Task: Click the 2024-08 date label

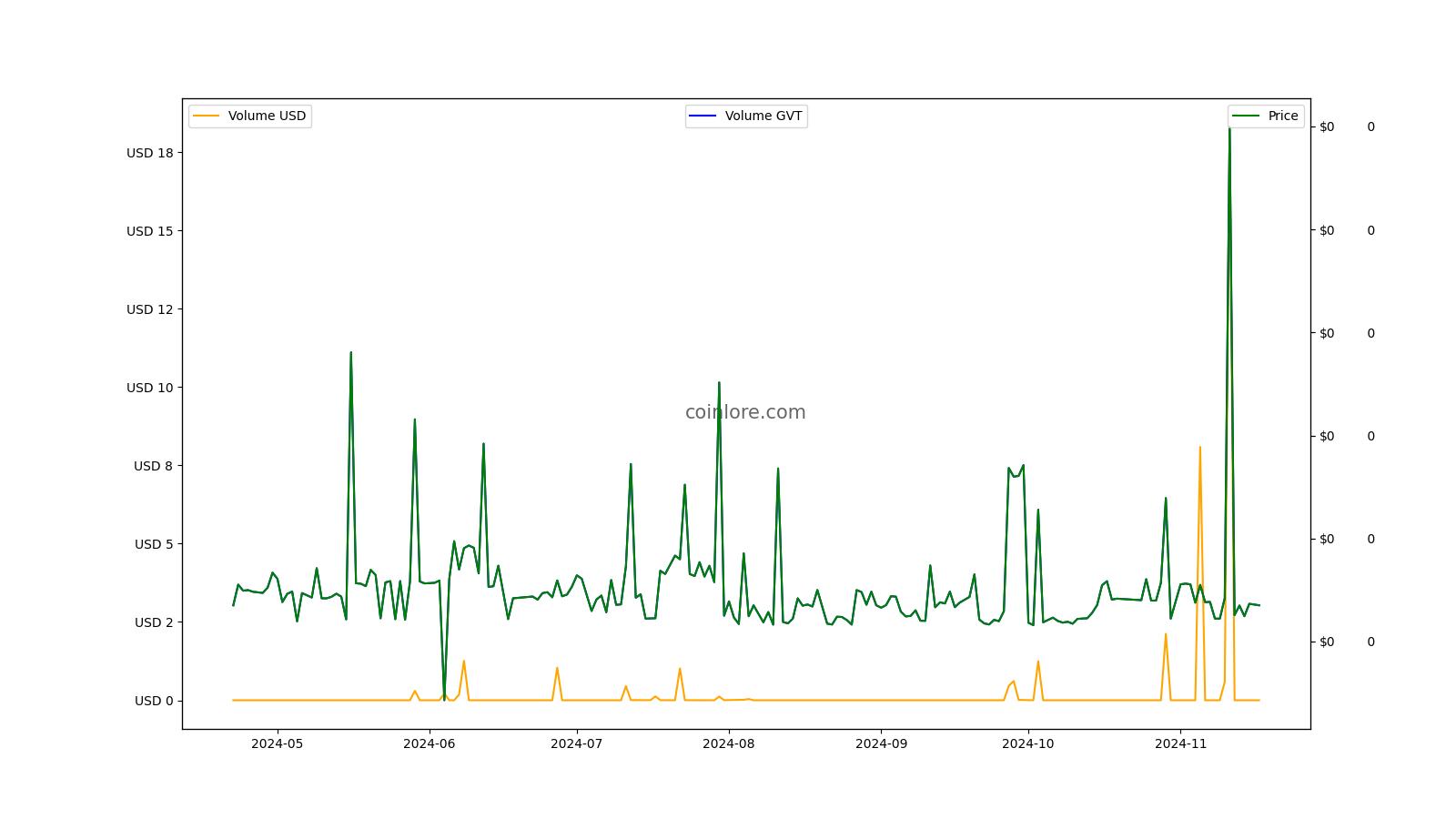Action: (728, 743)
